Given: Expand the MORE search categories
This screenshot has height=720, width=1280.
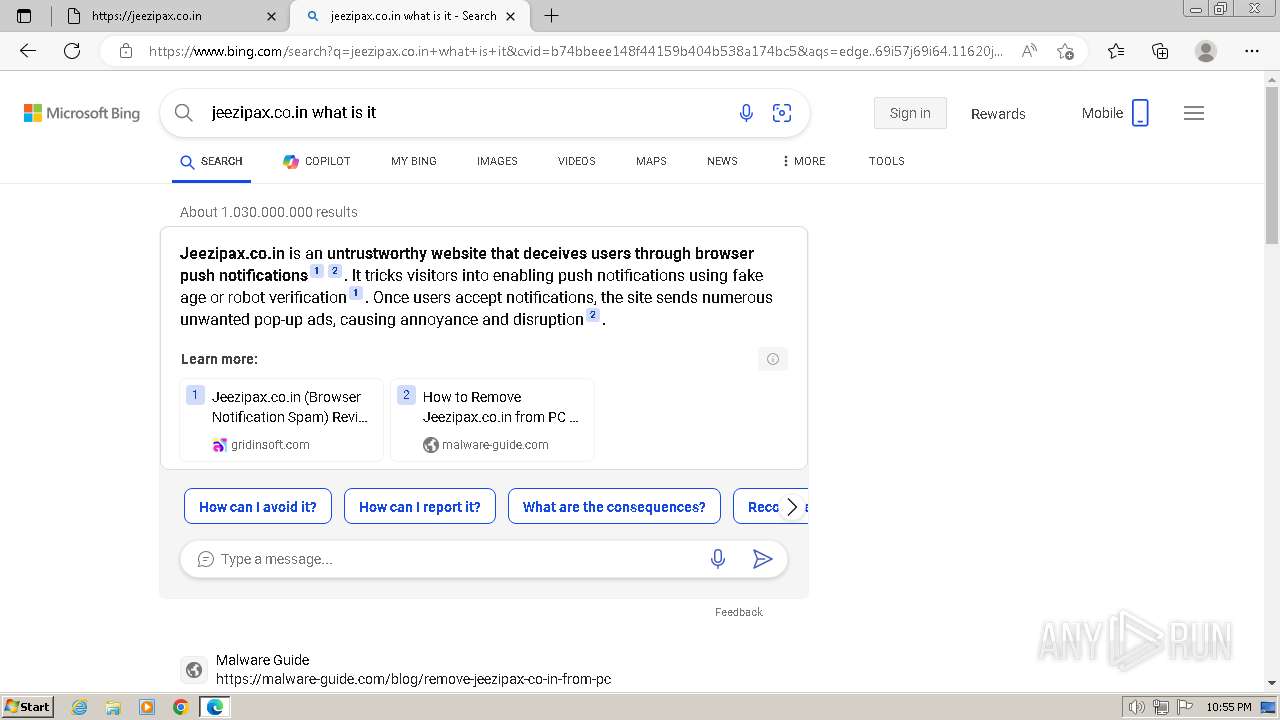Looking at the screenshot, I should 804,161.
